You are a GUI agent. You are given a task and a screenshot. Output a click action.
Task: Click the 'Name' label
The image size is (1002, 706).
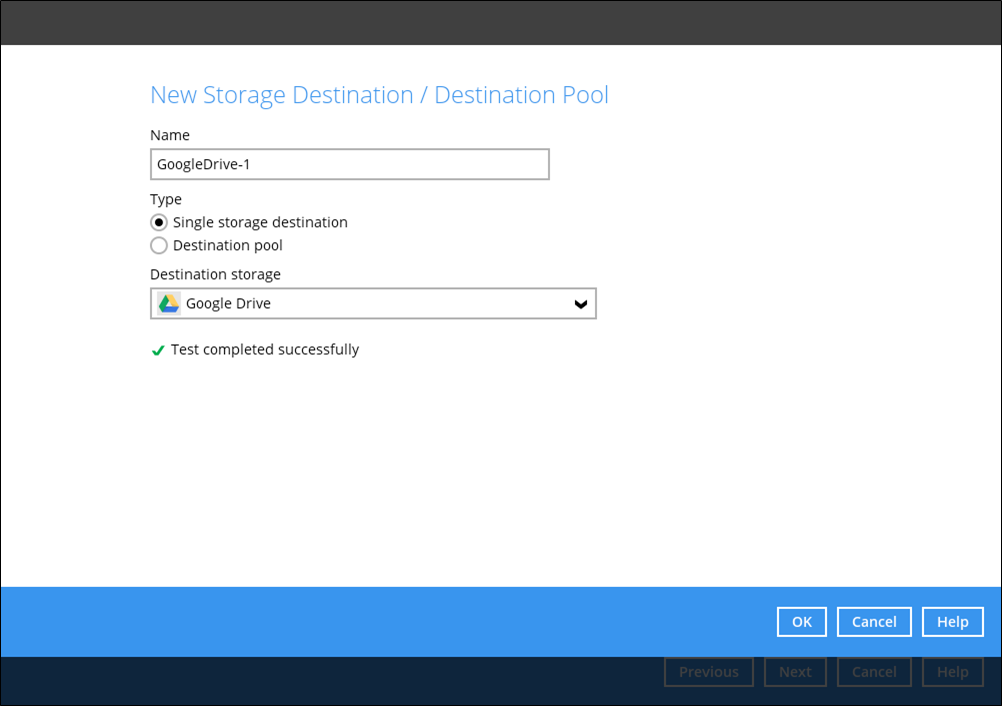170,135
